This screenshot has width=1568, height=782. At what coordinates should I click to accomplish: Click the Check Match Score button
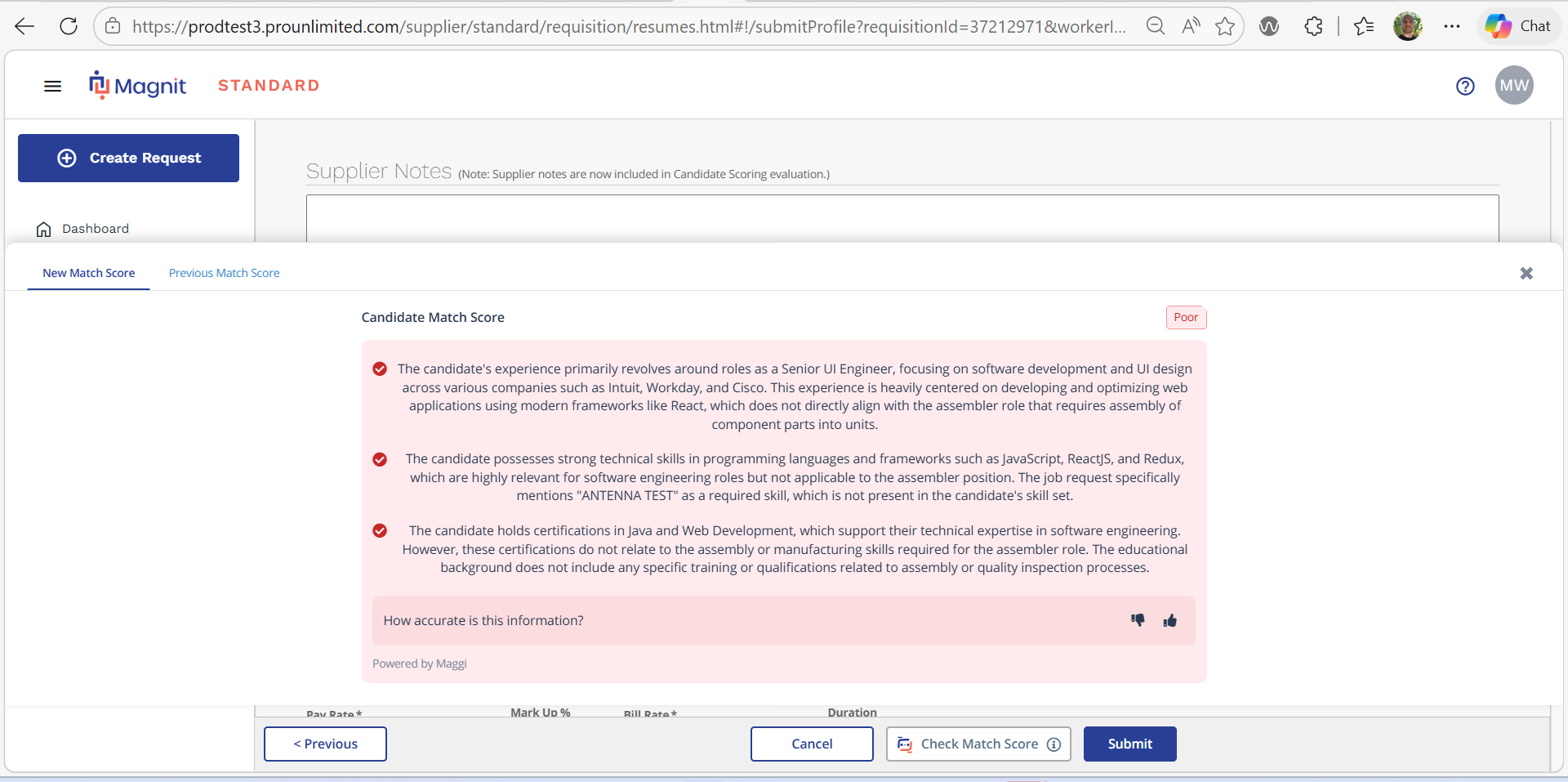(978, 744)
